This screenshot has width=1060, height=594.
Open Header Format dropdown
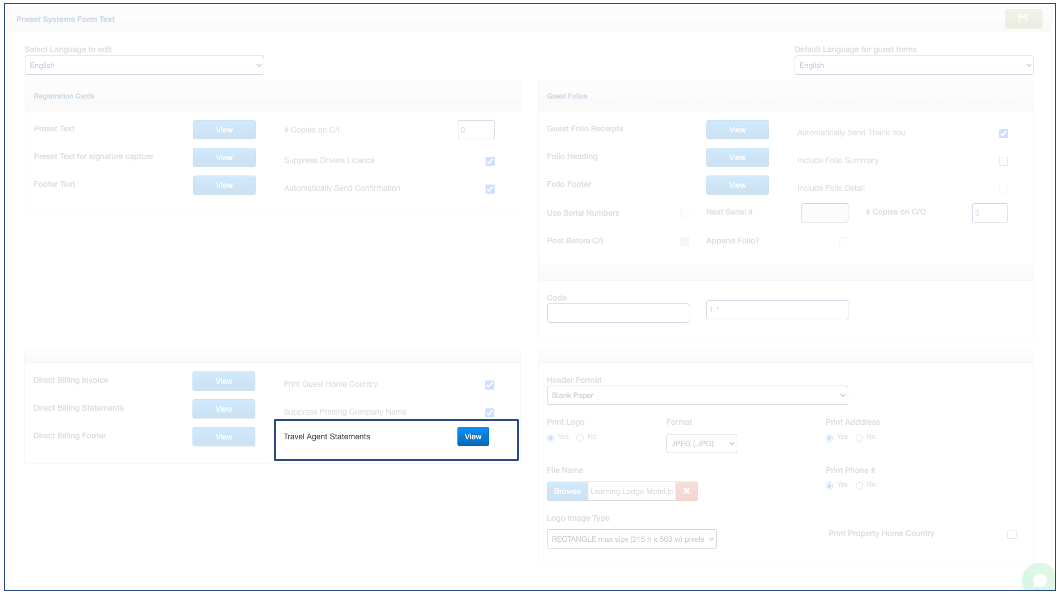coord(697,395)
